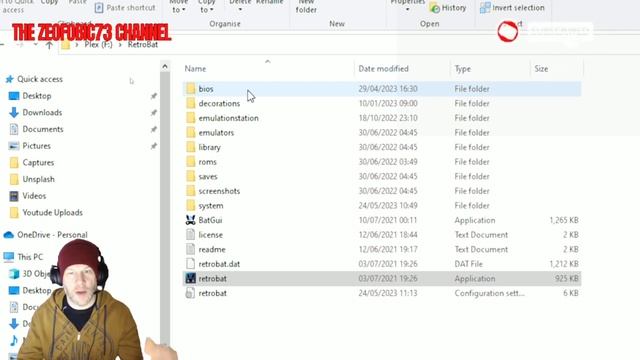The image size is (640, 360).
Task: Sort by Date modified column header
Action: pyautogui.click(x=383, y=69)
